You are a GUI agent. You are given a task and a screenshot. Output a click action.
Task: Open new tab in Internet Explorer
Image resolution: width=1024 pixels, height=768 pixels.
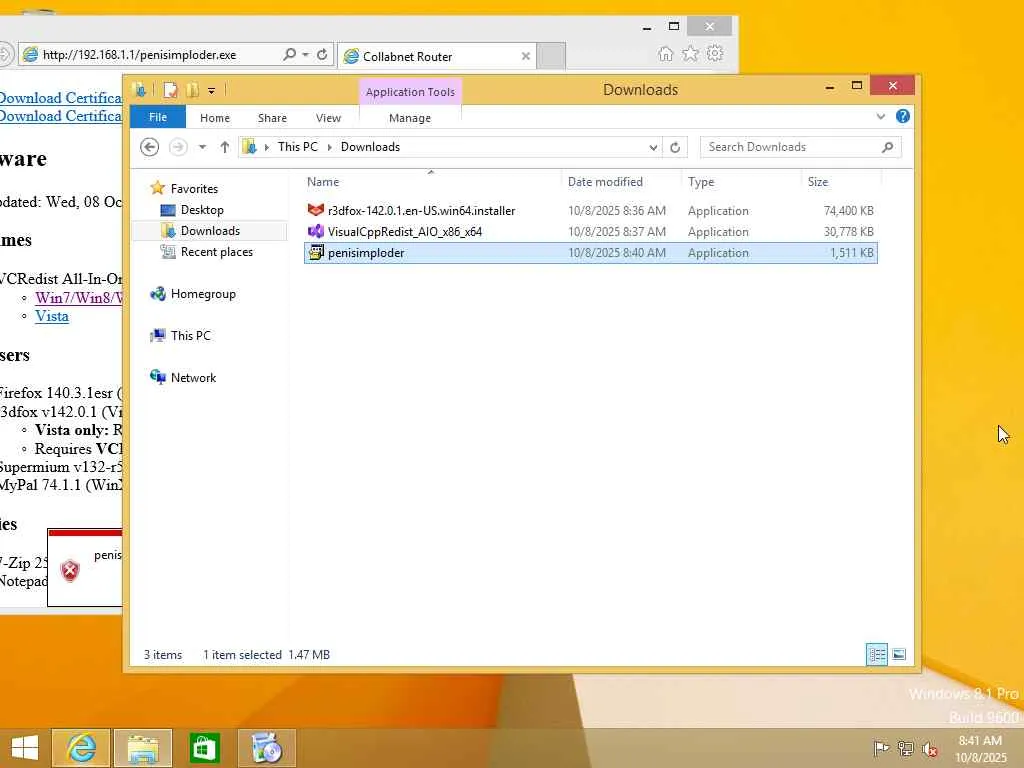point(552,56)
